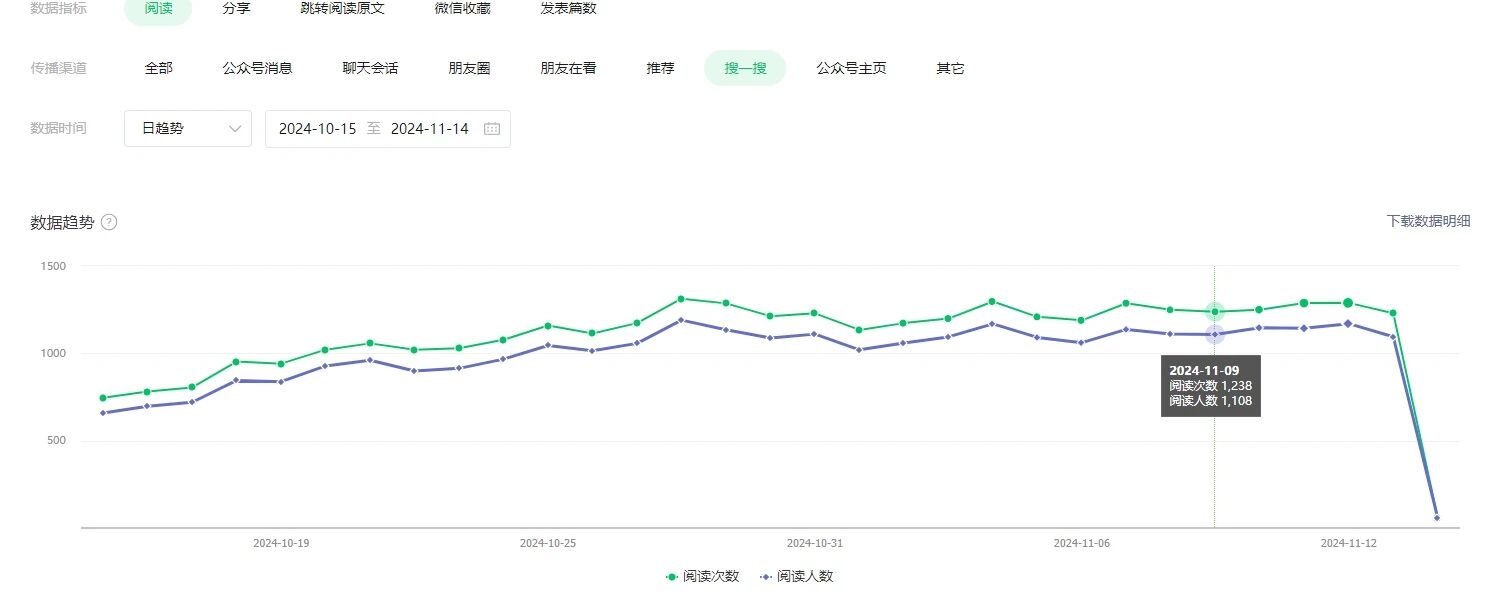Screen dimensions: 1507x594
Task: Choose the 发表篇数 metric
Action: coord(568,8)
